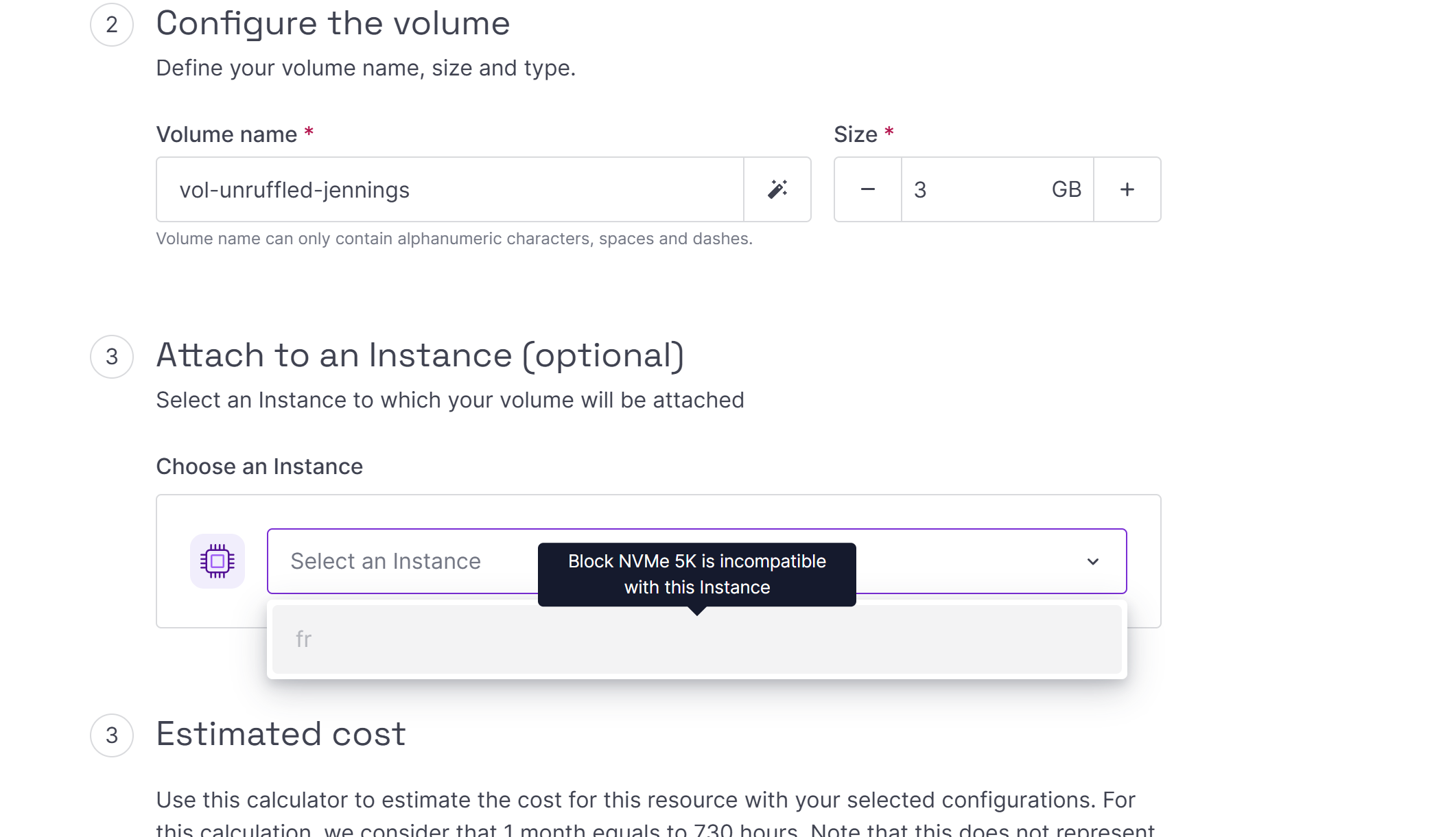Click the volume name rule hint text
The width and height of the screenshot is (1456, 837).
click(454, 239)
